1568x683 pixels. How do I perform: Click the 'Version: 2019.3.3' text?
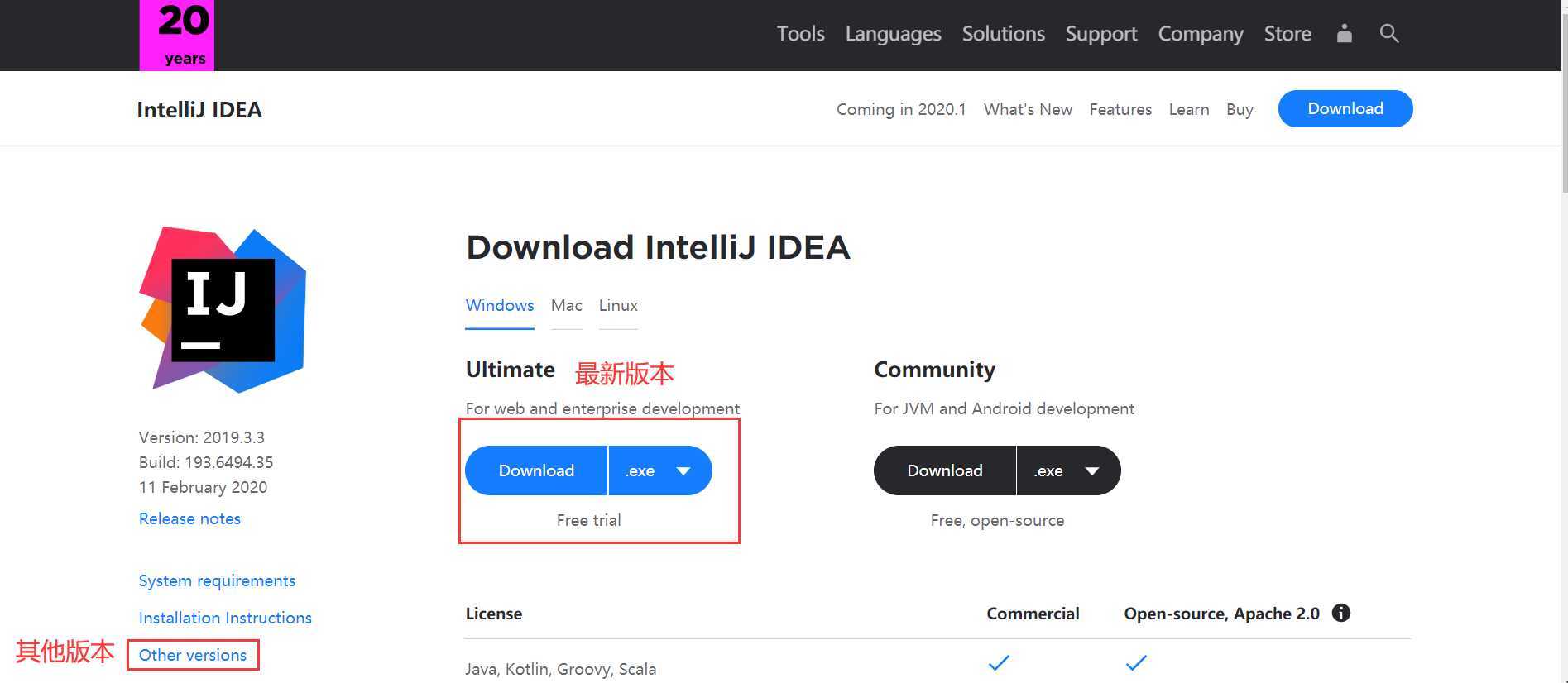pos(202,437)
